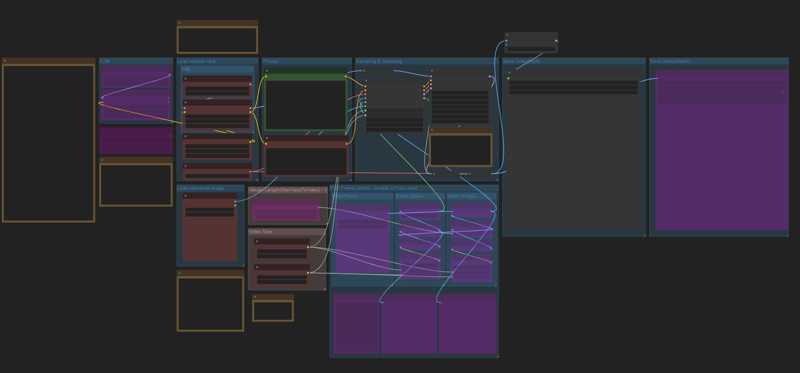Click inside the green positive prompt text box
Image resolution: width=800 pixels, height=373 pixels.
click(x=306, y=105)
